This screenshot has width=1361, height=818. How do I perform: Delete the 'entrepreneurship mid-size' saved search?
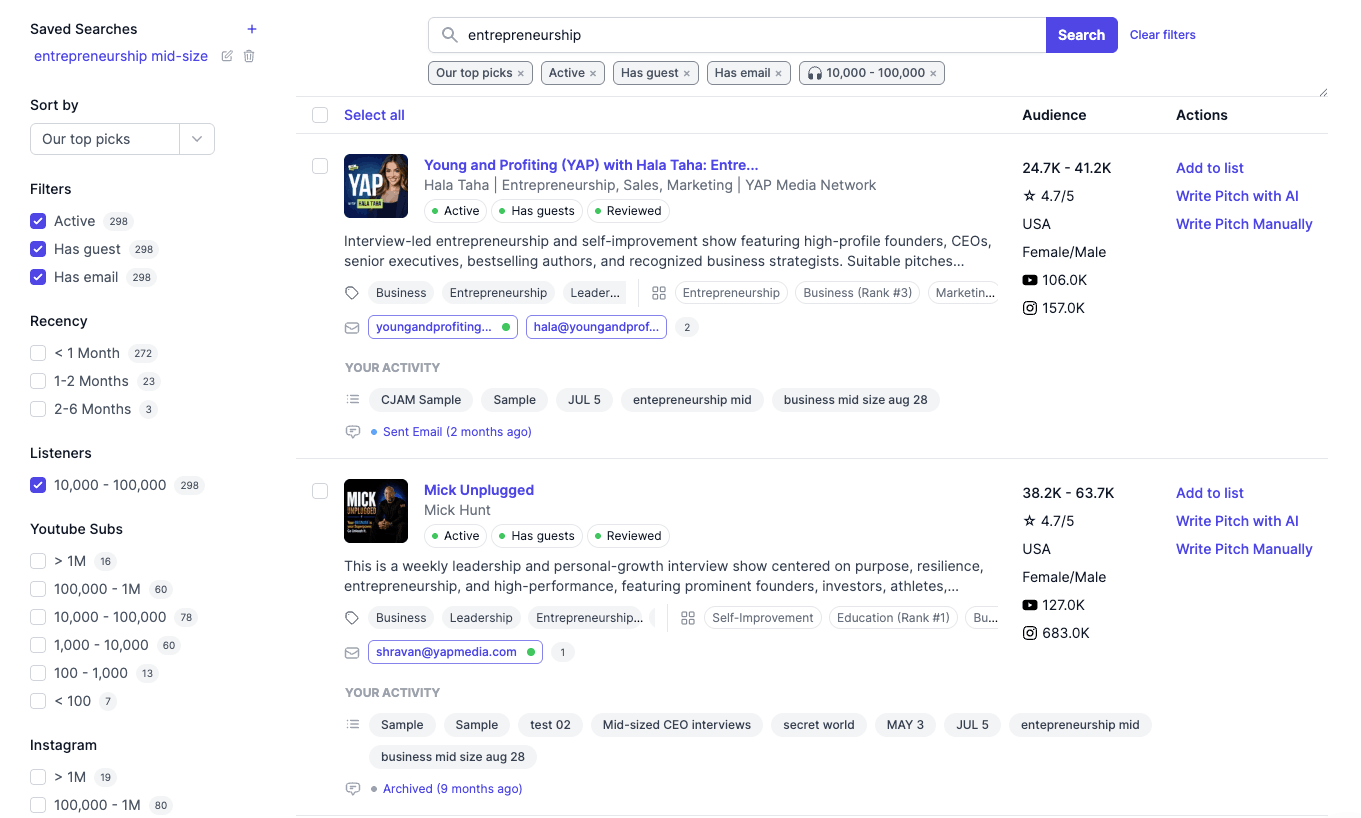tap(249, 56)
